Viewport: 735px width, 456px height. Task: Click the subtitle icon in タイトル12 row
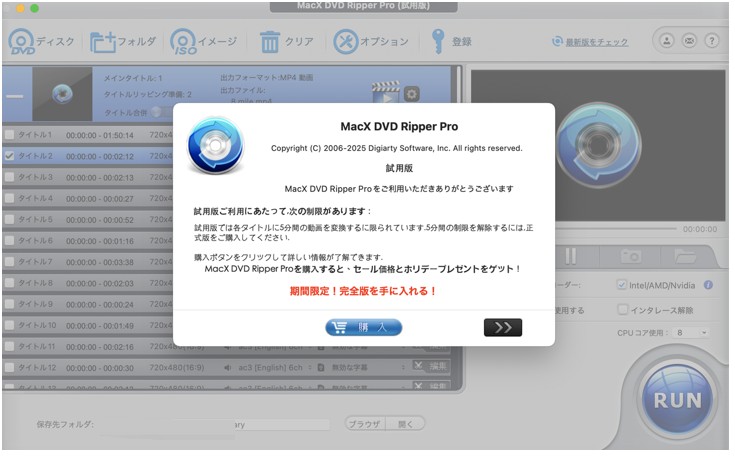(321, 368)
